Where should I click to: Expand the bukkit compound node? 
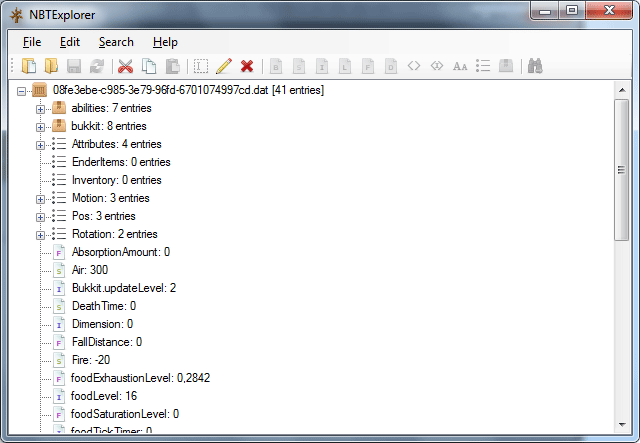[40, 127]
